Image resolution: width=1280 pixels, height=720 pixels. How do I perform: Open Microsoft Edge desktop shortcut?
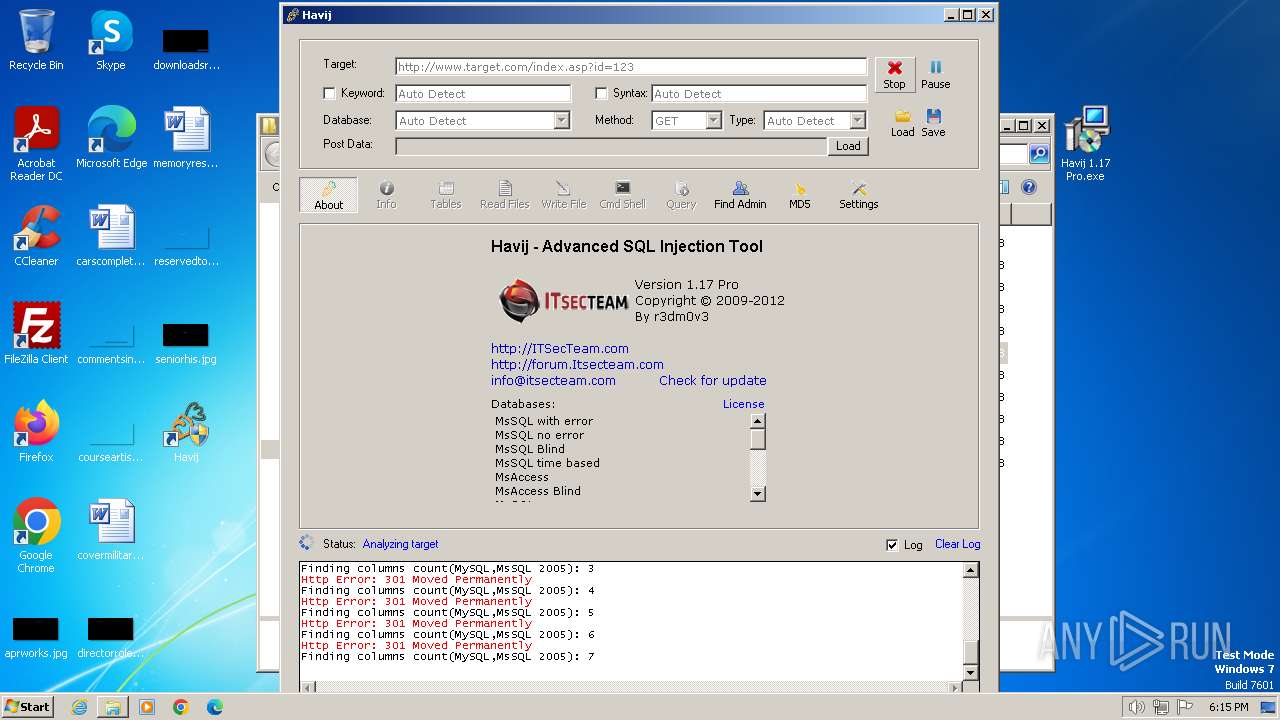coord(111,138)
